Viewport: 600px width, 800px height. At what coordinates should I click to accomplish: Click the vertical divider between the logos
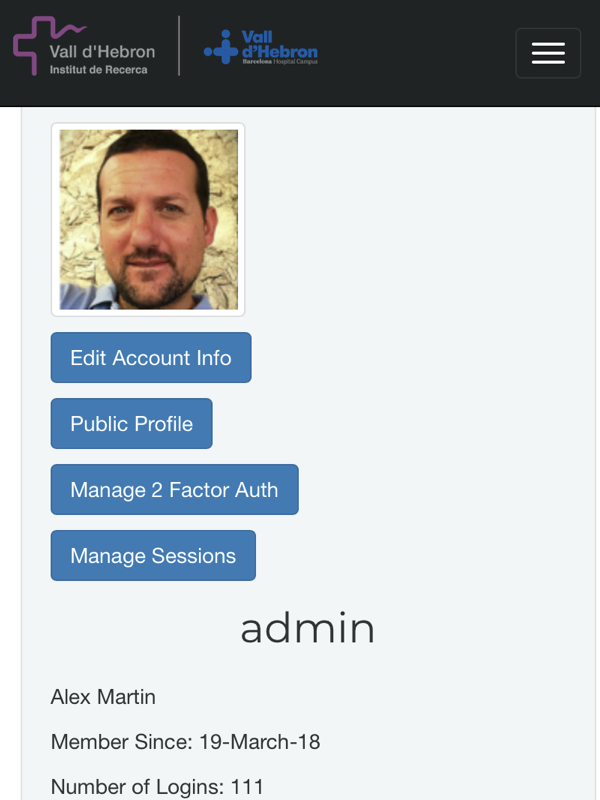(179, 46)
